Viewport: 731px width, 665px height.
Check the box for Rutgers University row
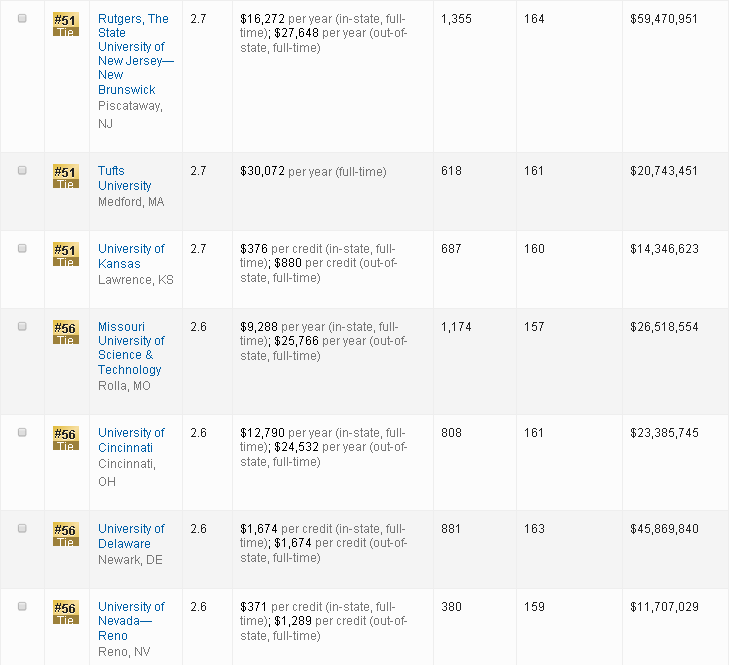click(22, 19)
